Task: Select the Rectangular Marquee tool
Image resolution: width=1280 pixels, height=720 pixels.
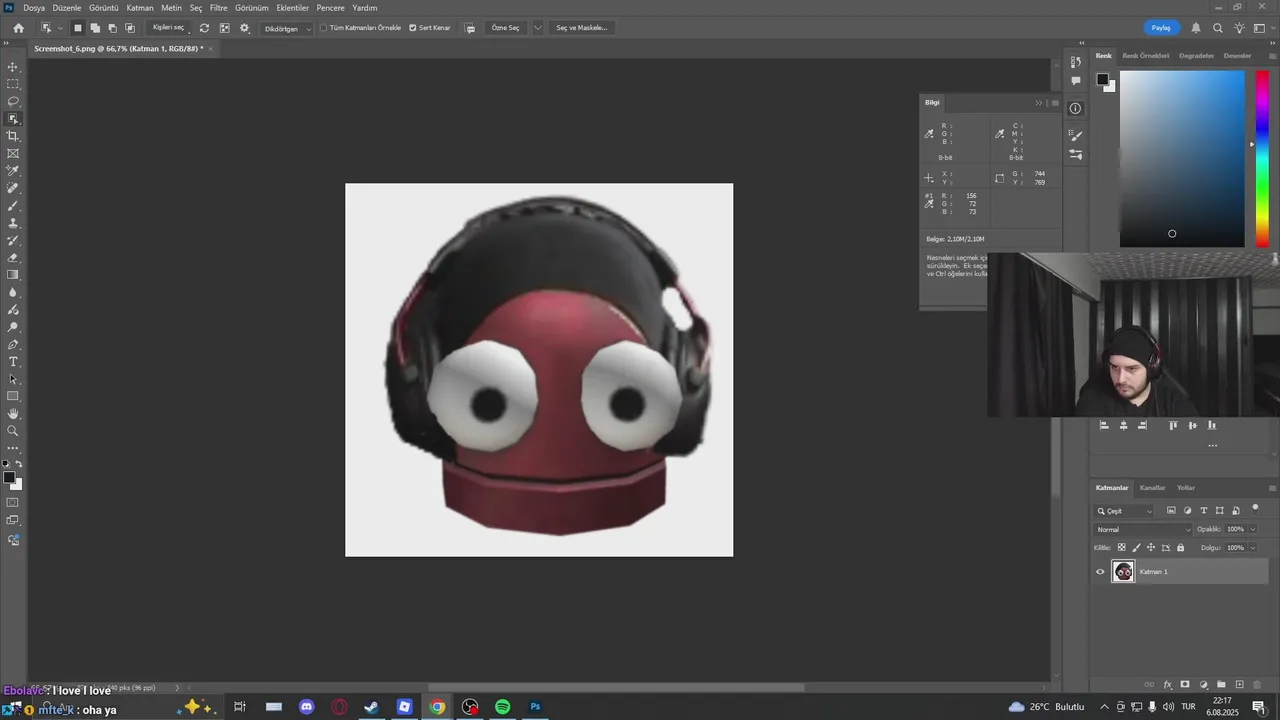Action: [13, 84]
